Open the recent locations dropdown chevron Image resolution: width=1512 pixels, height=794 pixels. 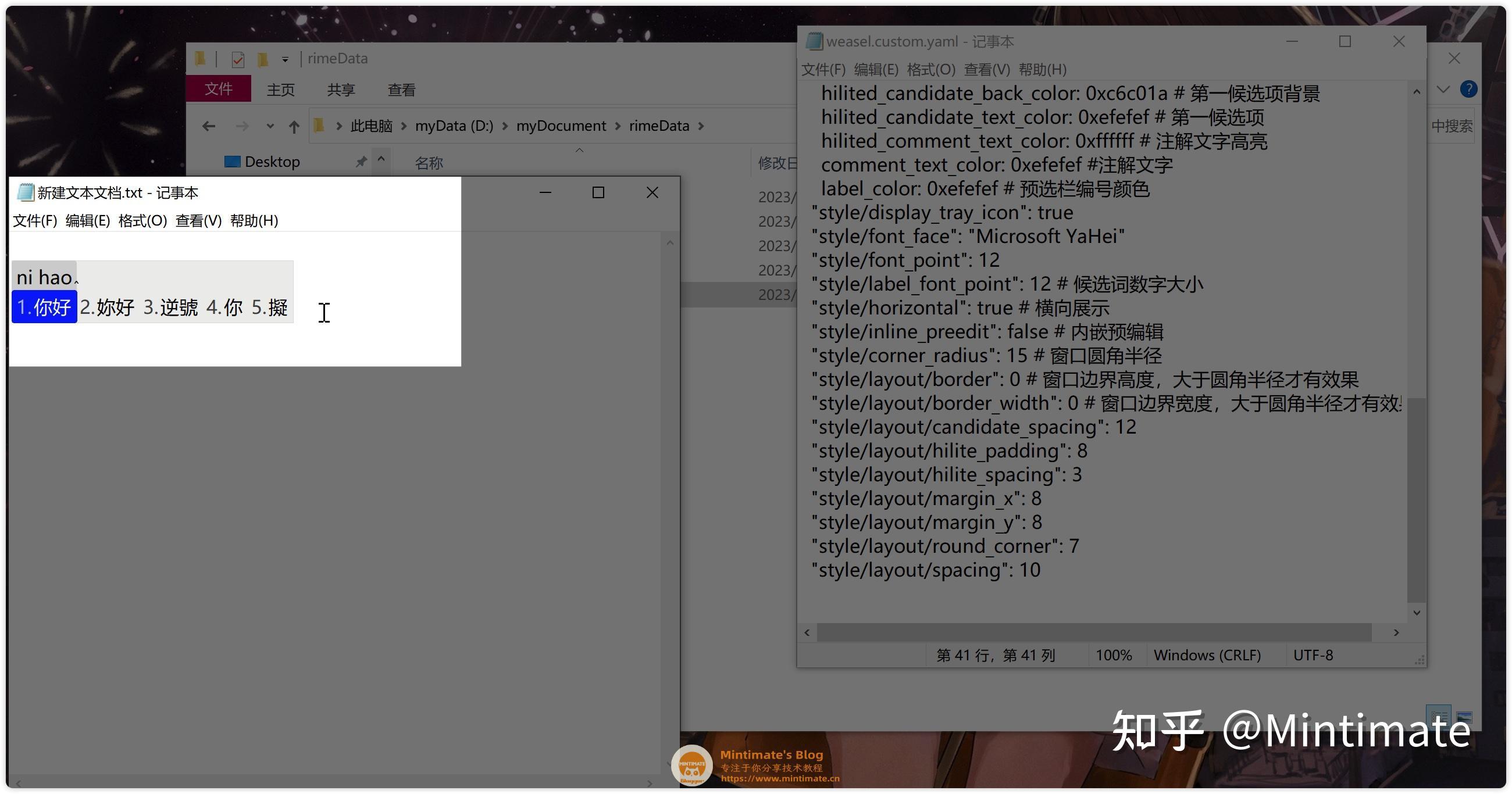click(270, 126)
